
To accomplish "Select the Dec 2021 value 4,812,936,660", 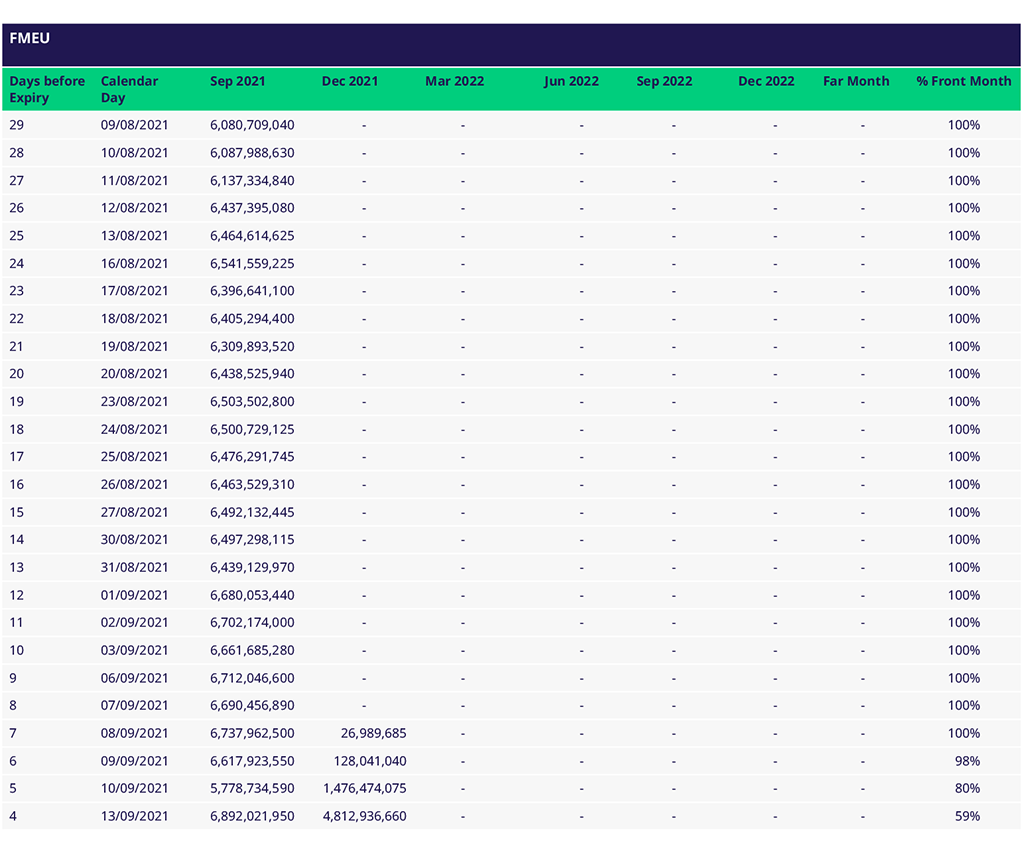I will click(364, 816).
